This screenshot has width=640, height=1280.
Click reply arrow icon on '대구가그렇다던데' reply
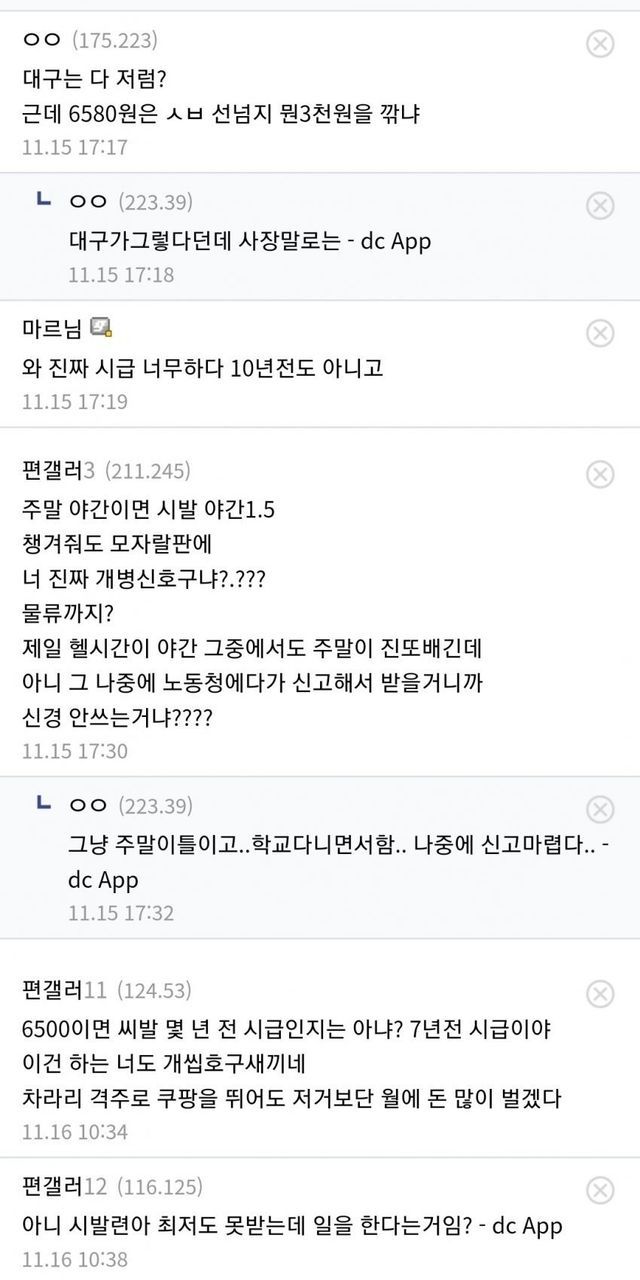coord(44,201)
